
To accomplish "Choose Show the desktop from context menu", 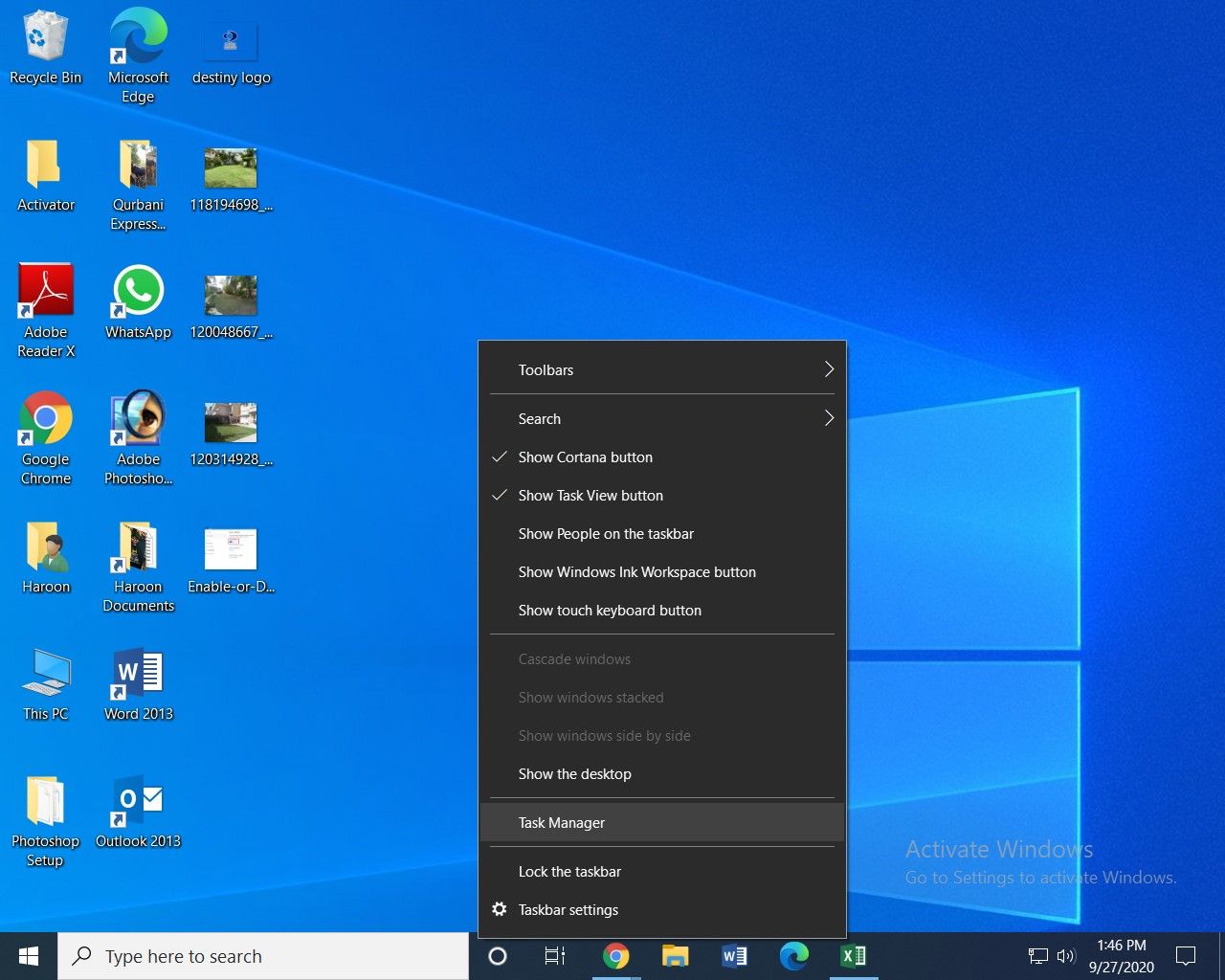I will (662, 774).
